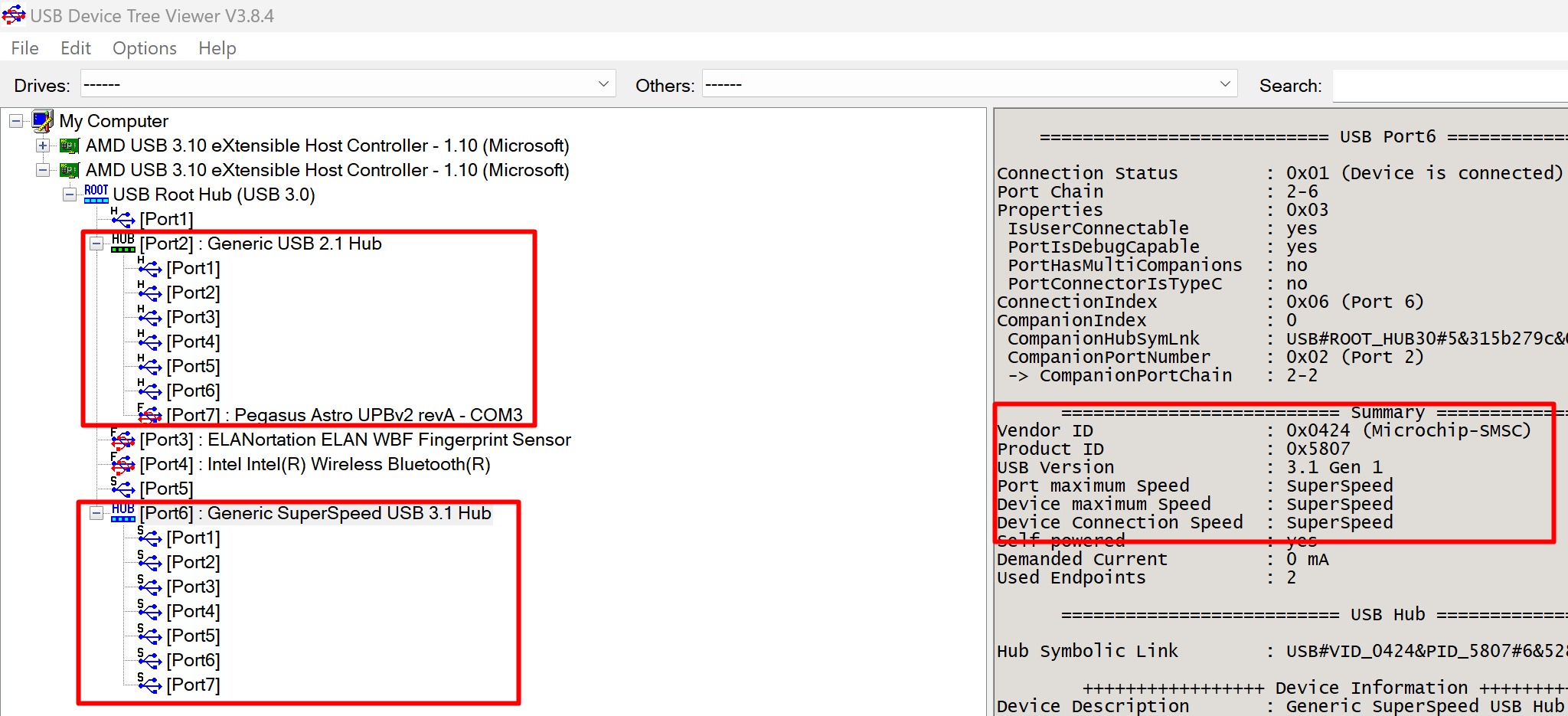Click the first AMD Host Controller card icon
The height and width of the screenshot is (716, 1568).
coord(70,145)
